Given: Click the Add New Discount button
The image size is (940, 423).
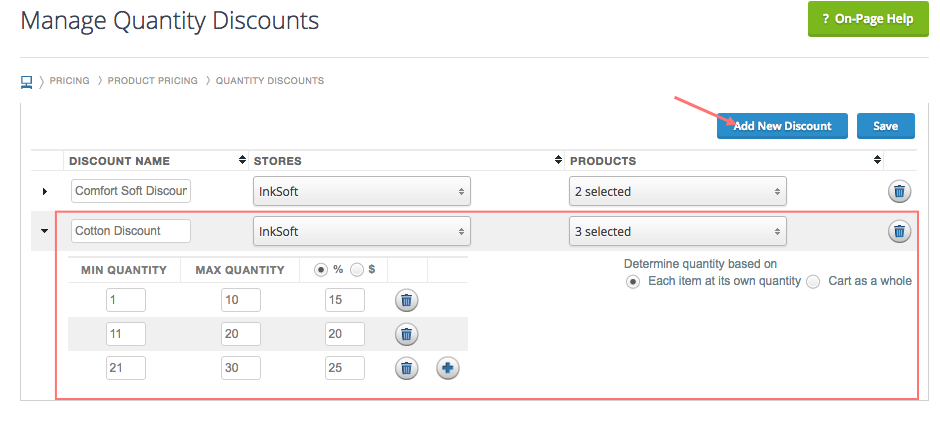Looking at the screenshot, I should (782, 126).
